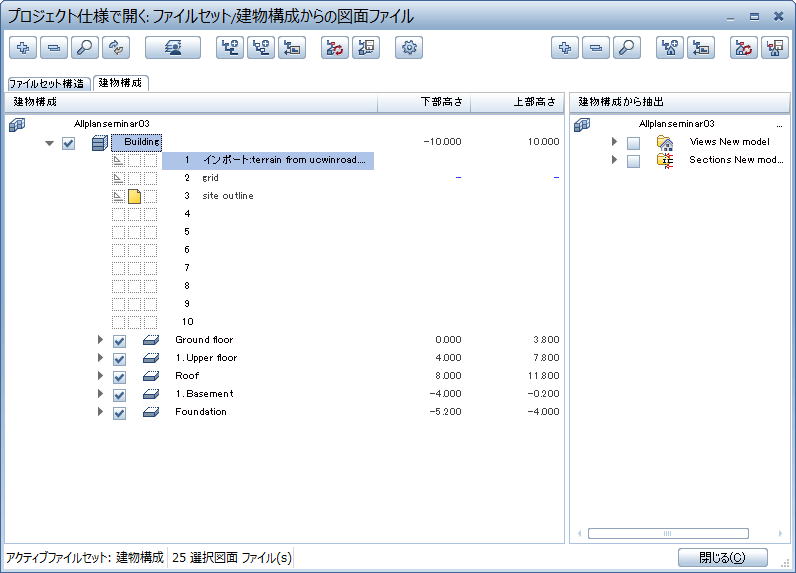
Task: Click add view/section house tree icon
Action: click(670, 48)
